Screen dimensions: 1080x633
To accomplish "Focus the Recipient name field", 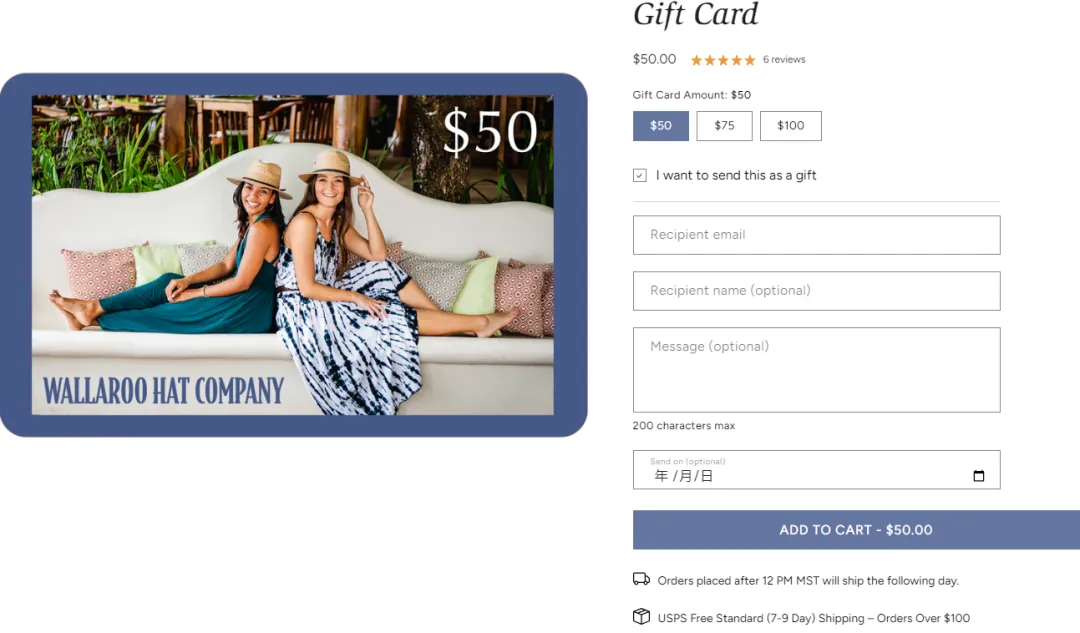I will [x=816, y=291].
